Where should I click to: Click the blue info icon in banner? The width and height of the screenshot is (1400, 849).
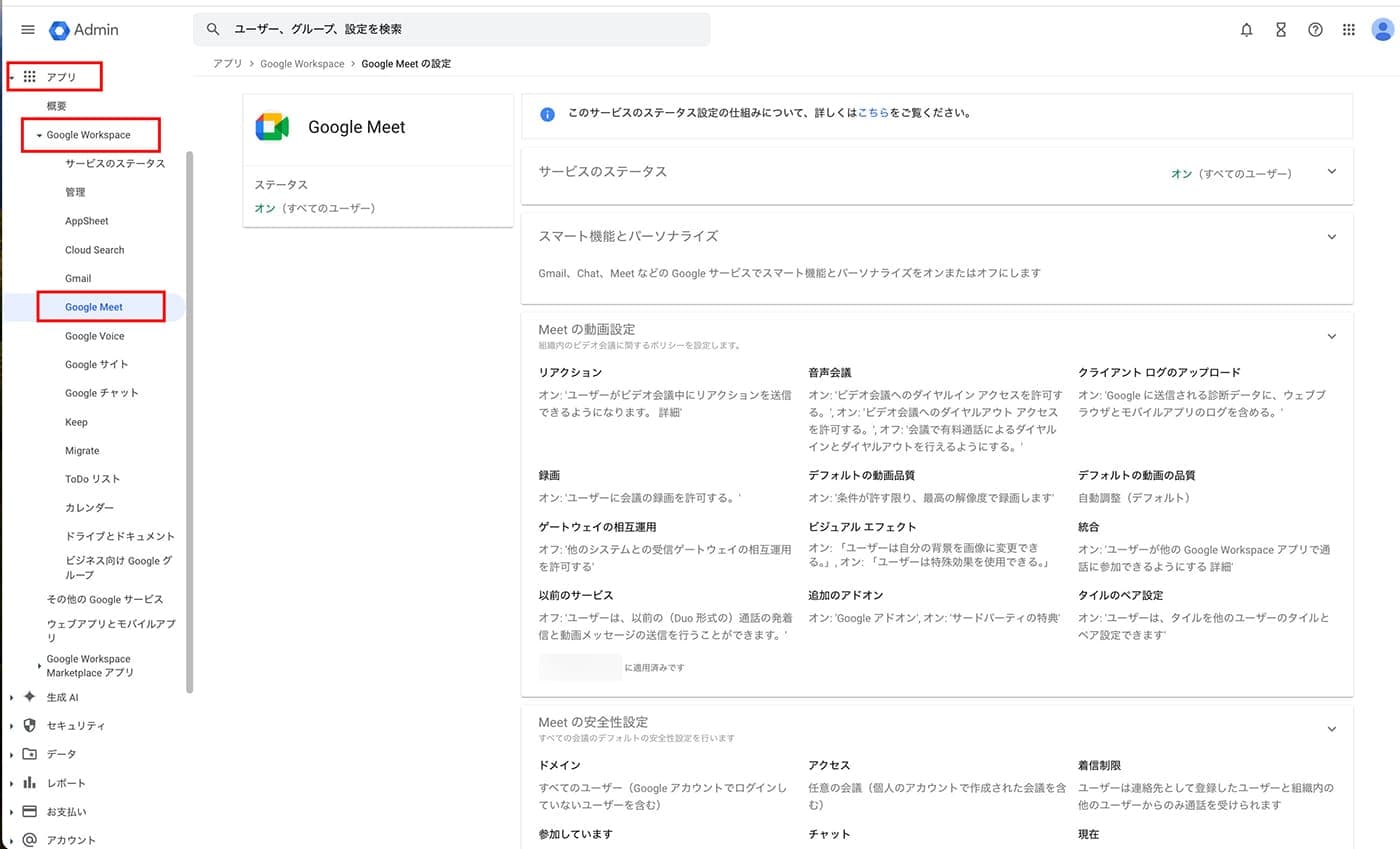coord(547,114)
